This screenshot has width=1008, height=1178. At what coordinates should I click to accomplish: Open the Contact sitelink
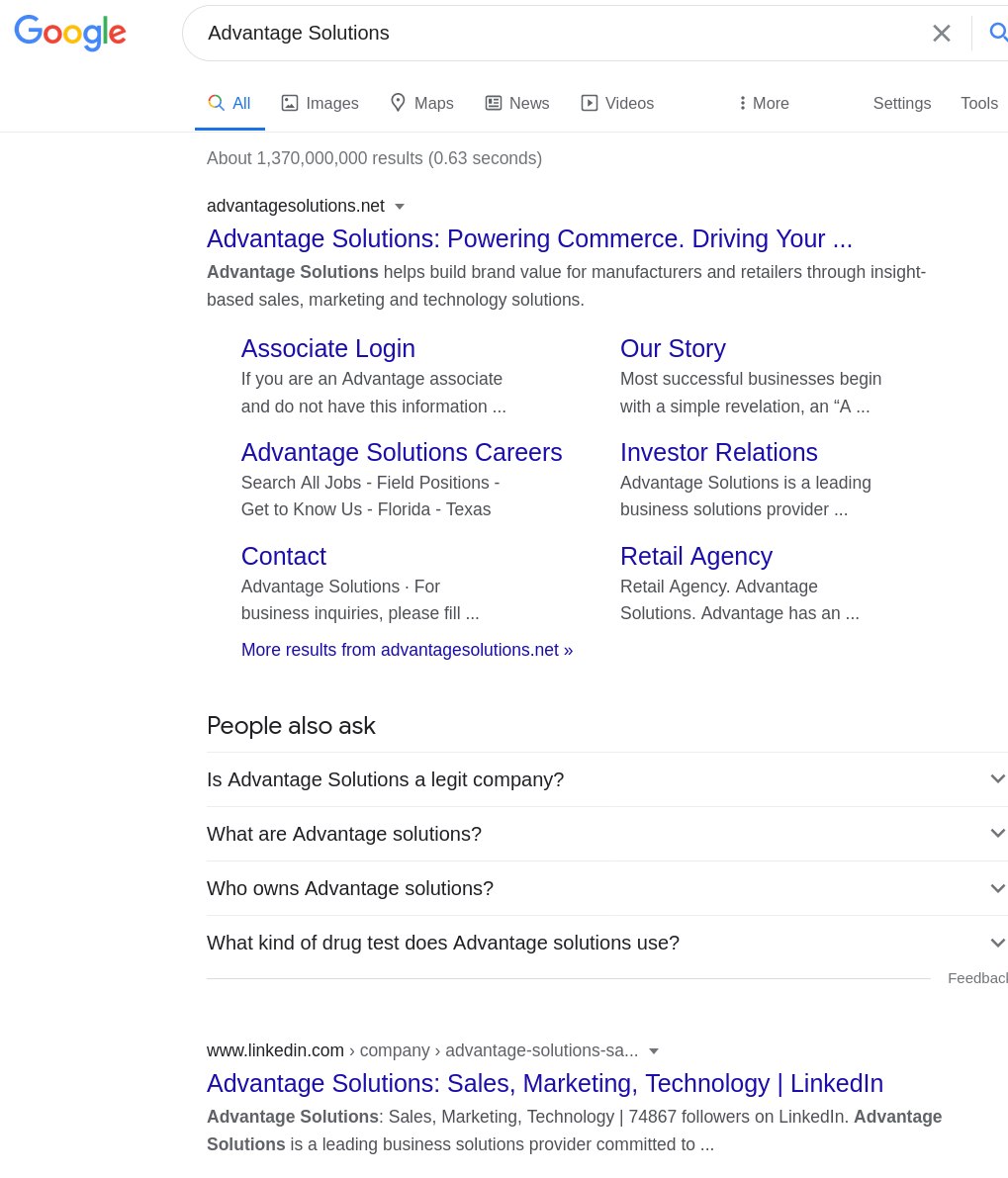click(284, 556)
